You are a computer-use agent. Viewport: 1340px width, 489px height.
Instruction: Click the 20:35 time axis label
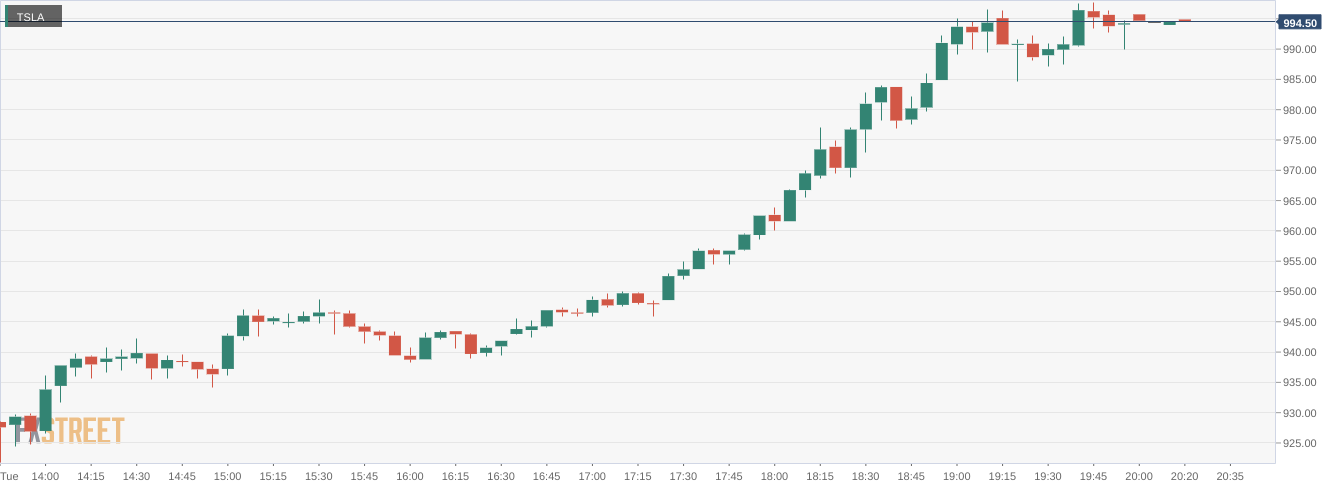tap(1229, 476)
